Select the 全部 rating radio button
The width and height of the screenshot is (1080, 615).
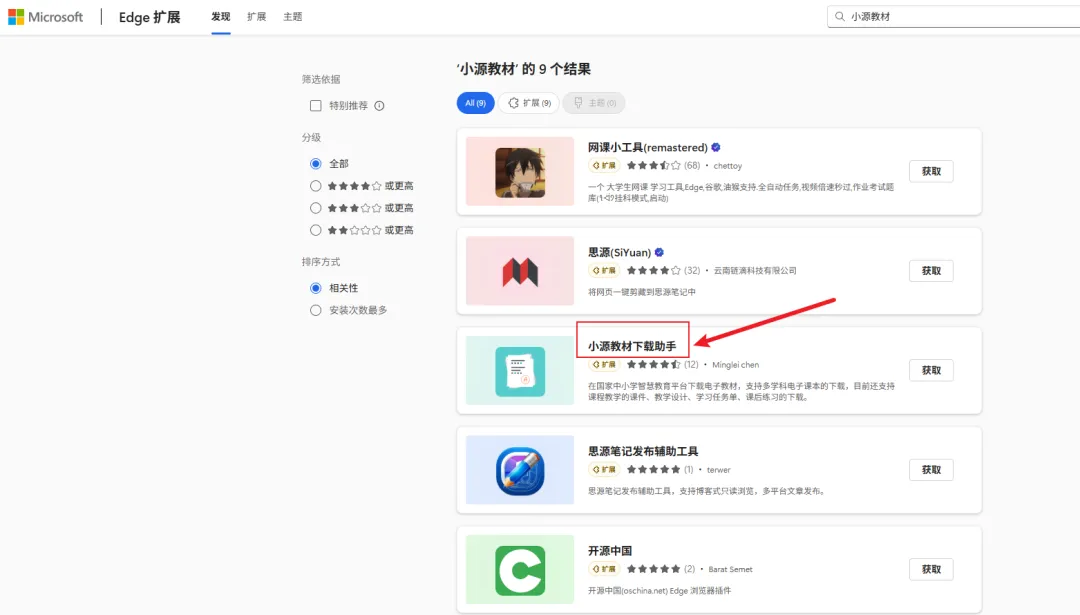click(x=315, y=163)
